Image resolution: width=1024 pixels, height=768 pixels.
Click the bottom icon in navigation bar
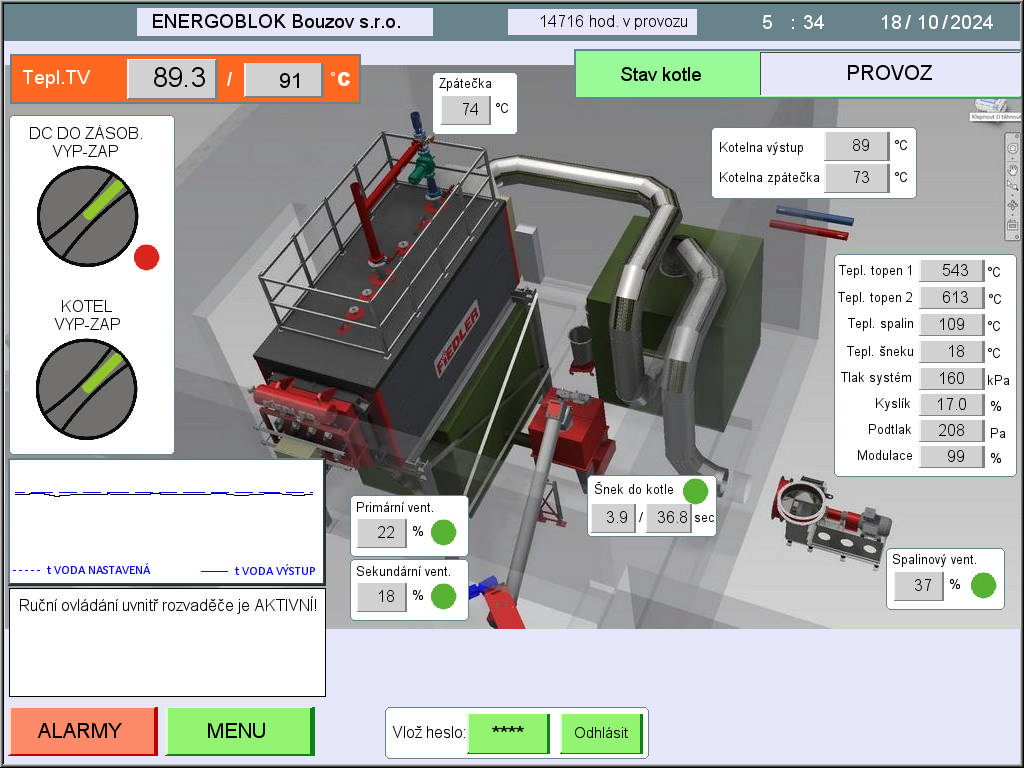[x=1013, y=226]
